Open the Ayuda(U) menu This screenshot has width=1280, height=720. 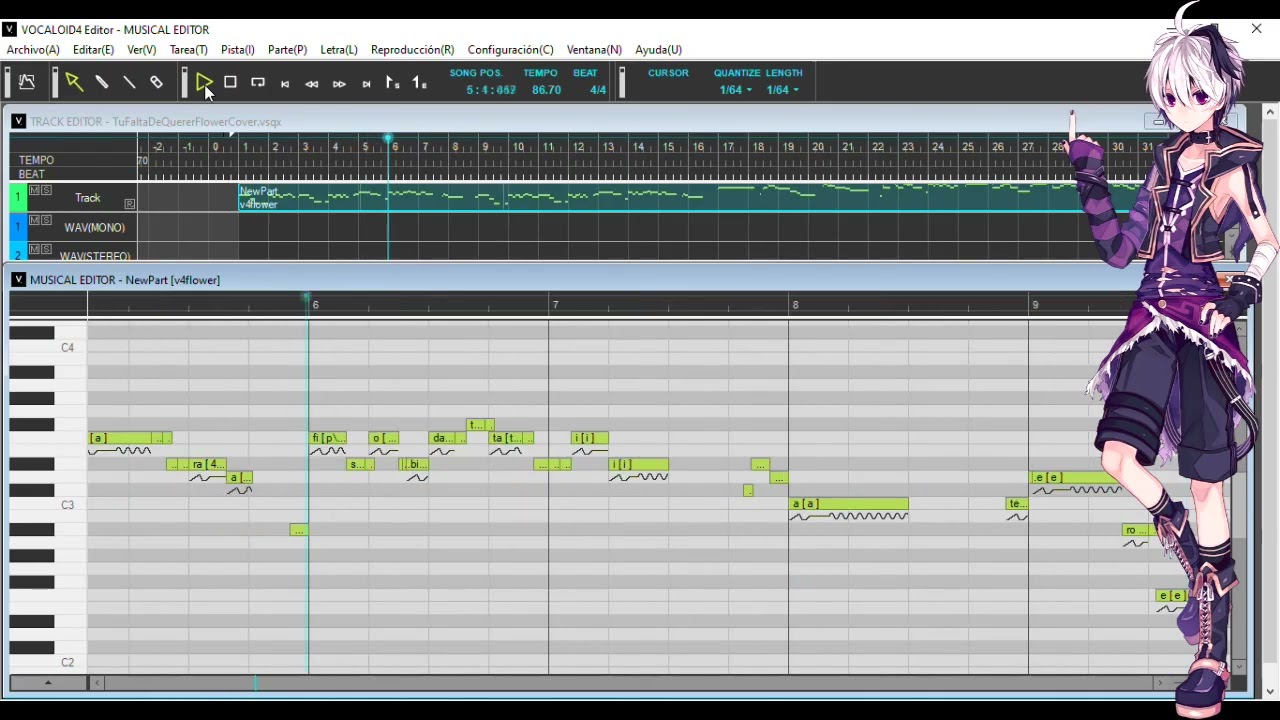point(658,49)
